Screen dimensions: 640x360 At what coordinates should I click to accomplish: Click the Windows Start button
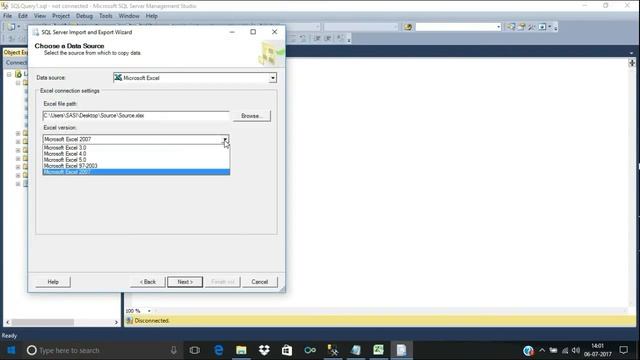click(11, 350)
